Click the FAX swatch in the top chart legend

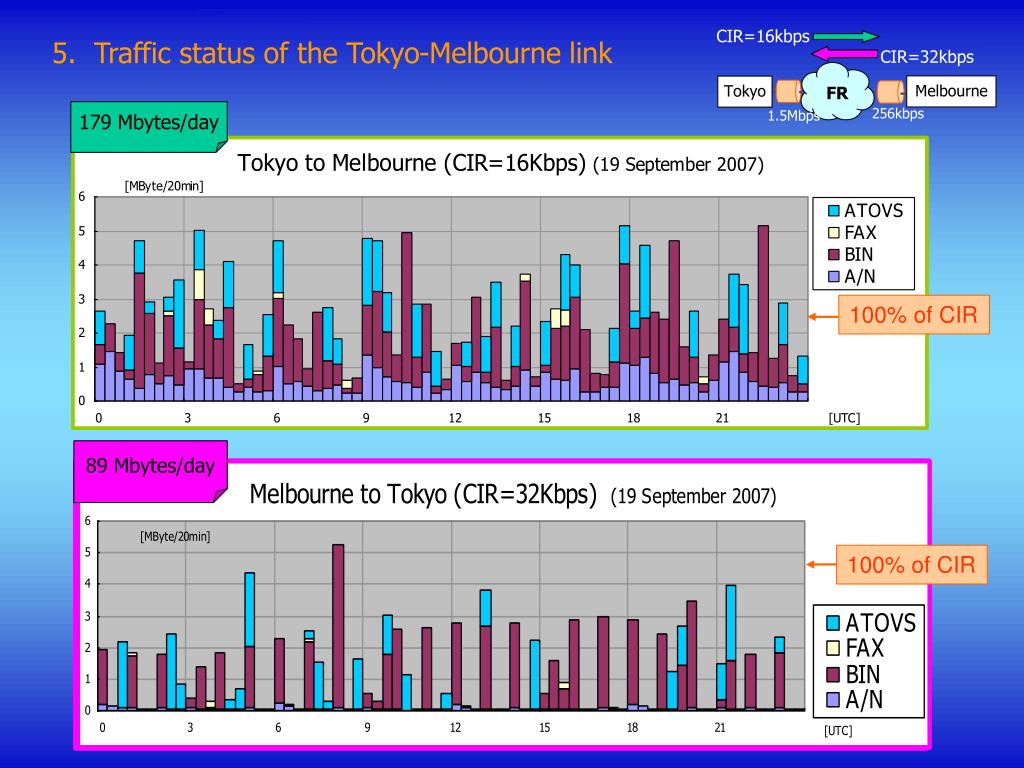tap(834, 232)
